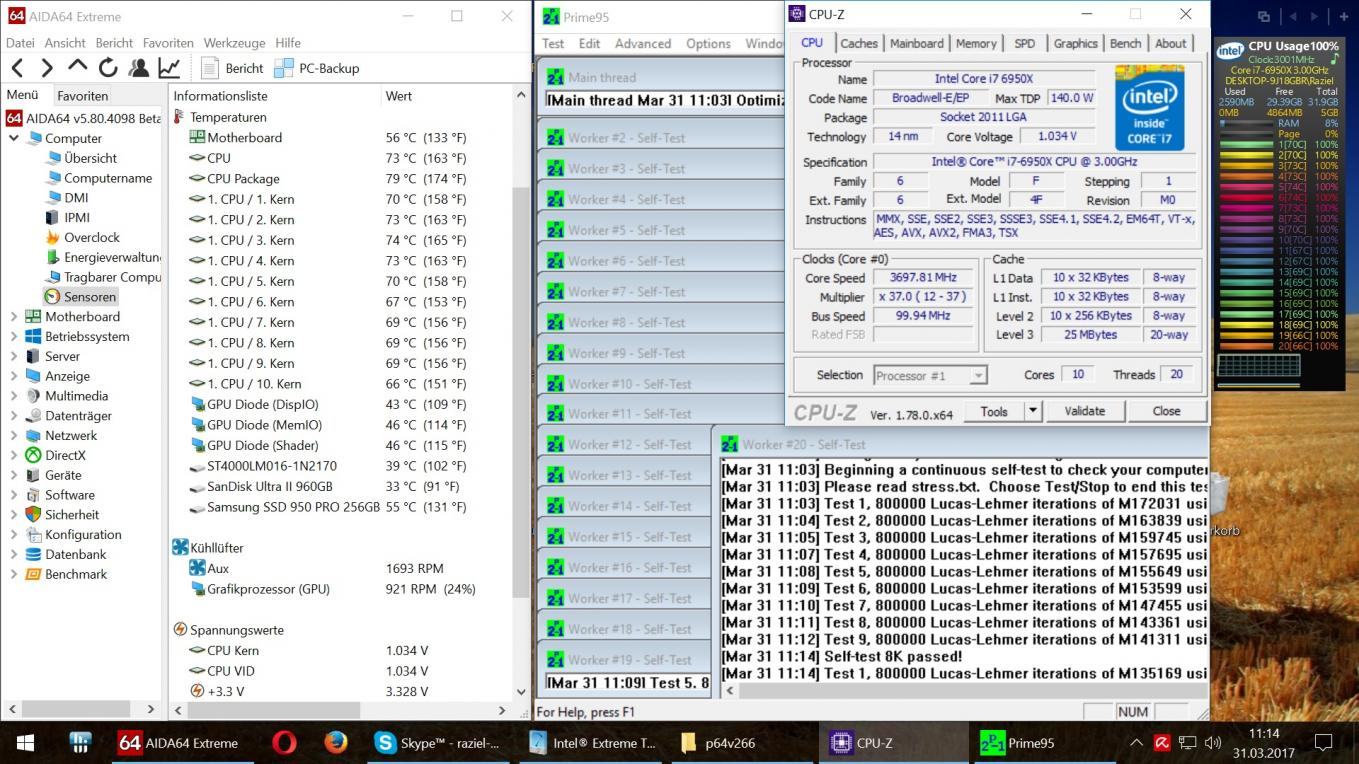This screenshot has width=1359, height=764.
Task: Open Opera from the taskbar
Action: point(284,742)
